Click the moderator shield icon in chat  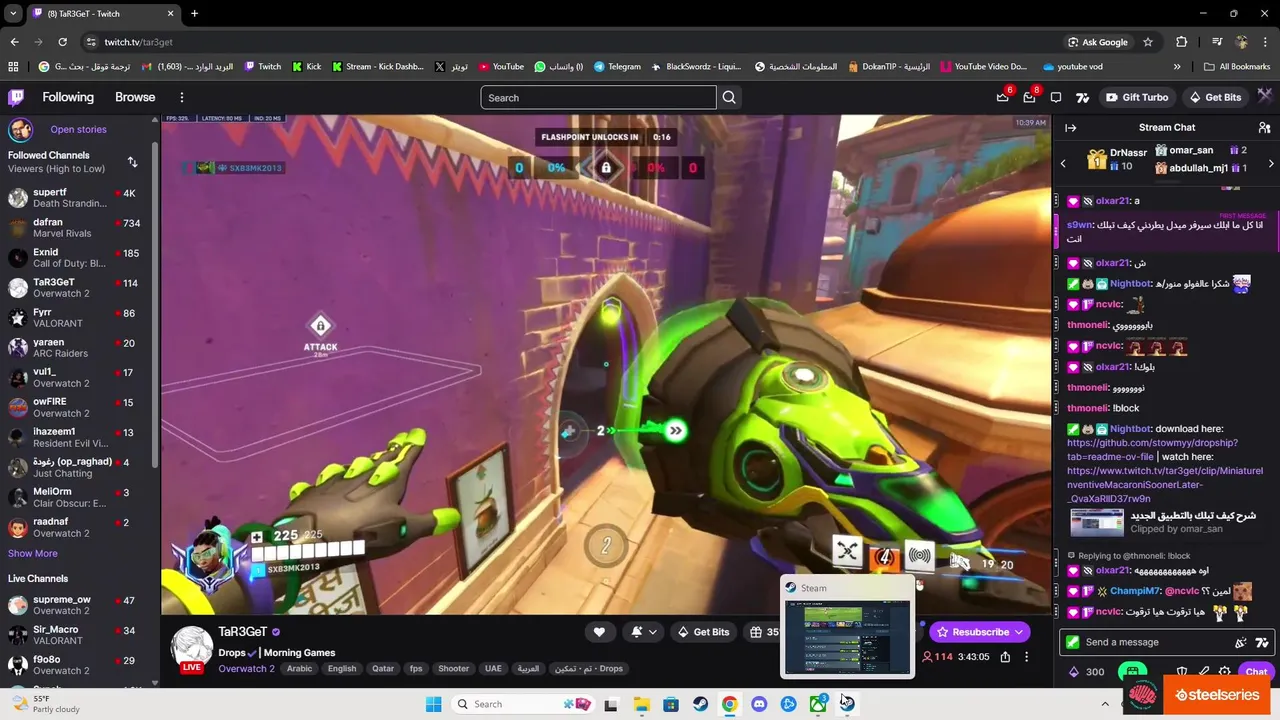(1181, 672)
